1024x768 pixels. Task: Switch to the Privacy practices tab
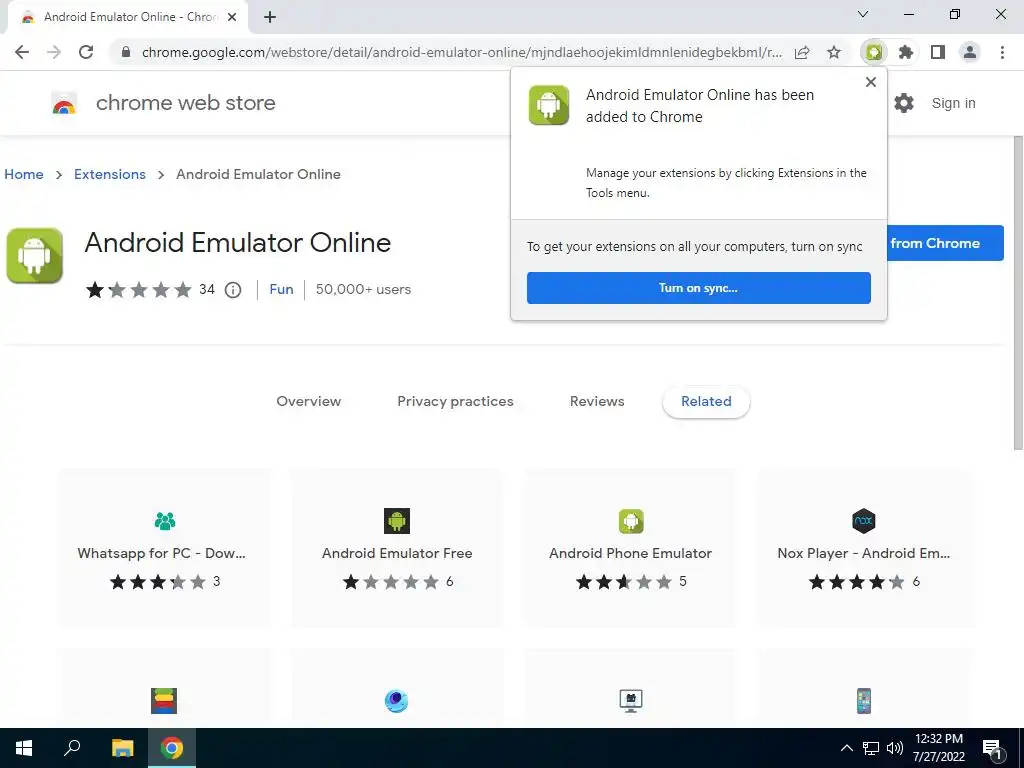(x=455, y=402)
